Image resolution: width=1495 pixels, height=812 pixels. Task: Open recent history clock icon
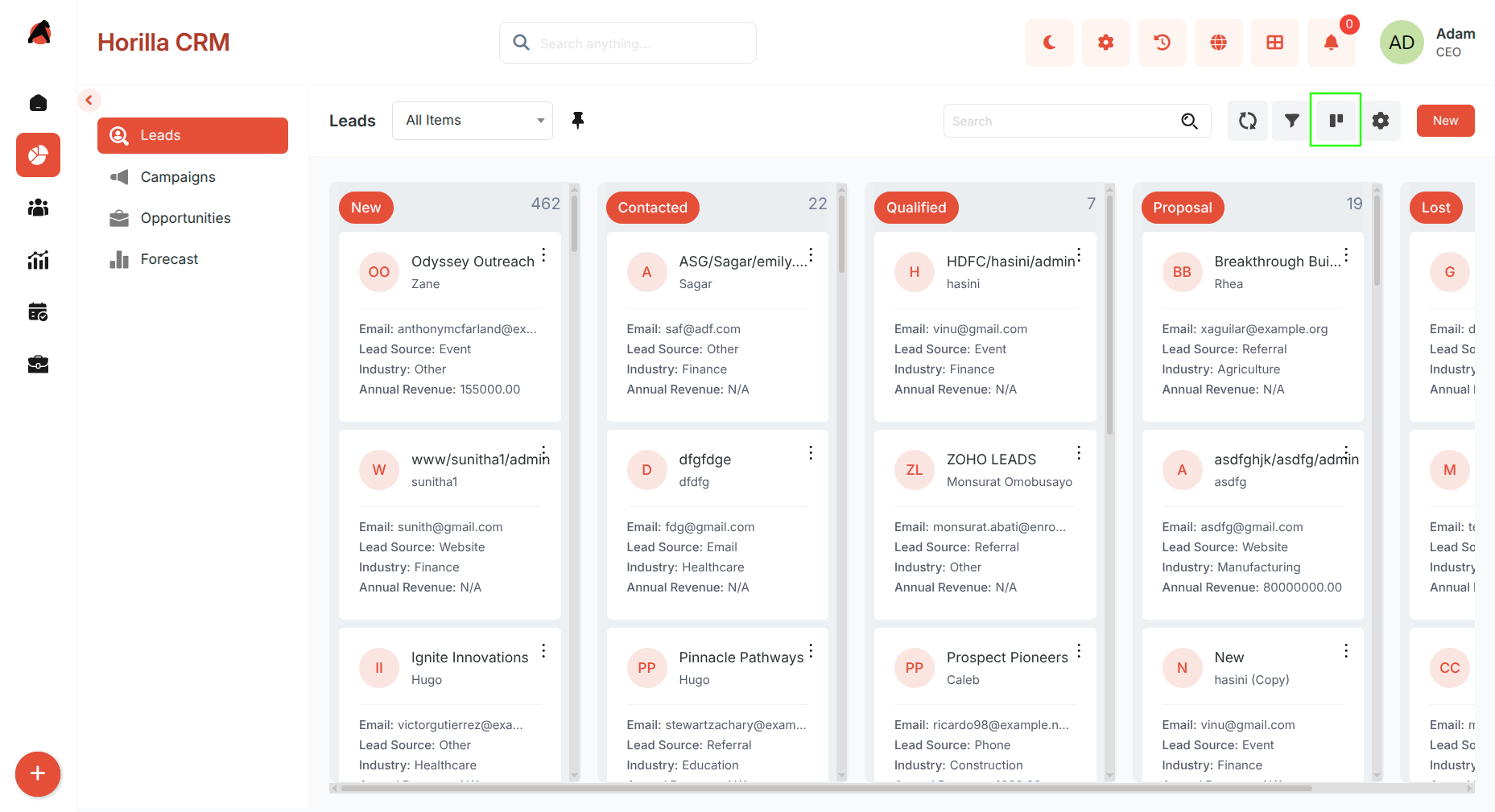1162,43
